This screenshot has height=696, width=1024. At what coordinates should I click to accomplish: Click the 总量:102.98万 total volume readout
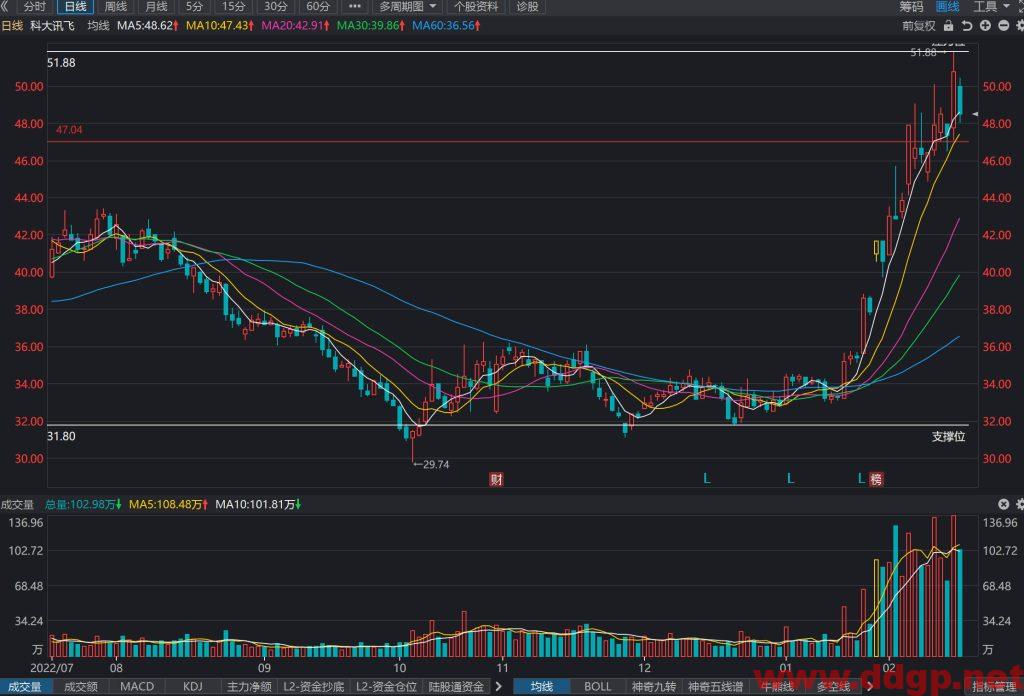(x=82, y=504)
